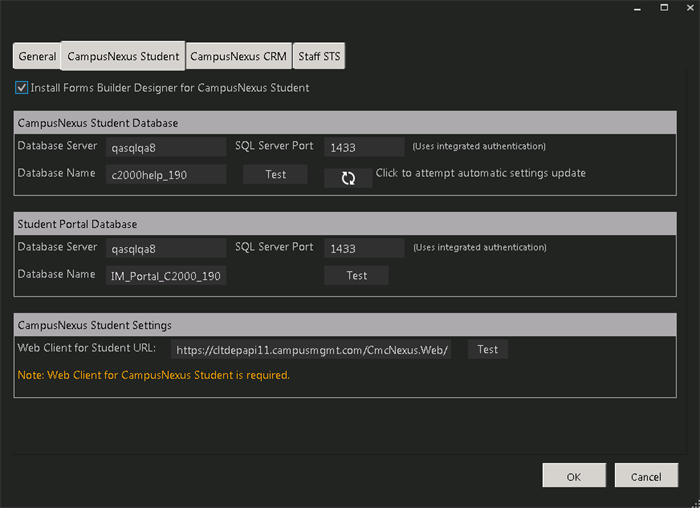Focus the Student Portal Database Server field
This screenshot has height=508, width=700.
166,248
